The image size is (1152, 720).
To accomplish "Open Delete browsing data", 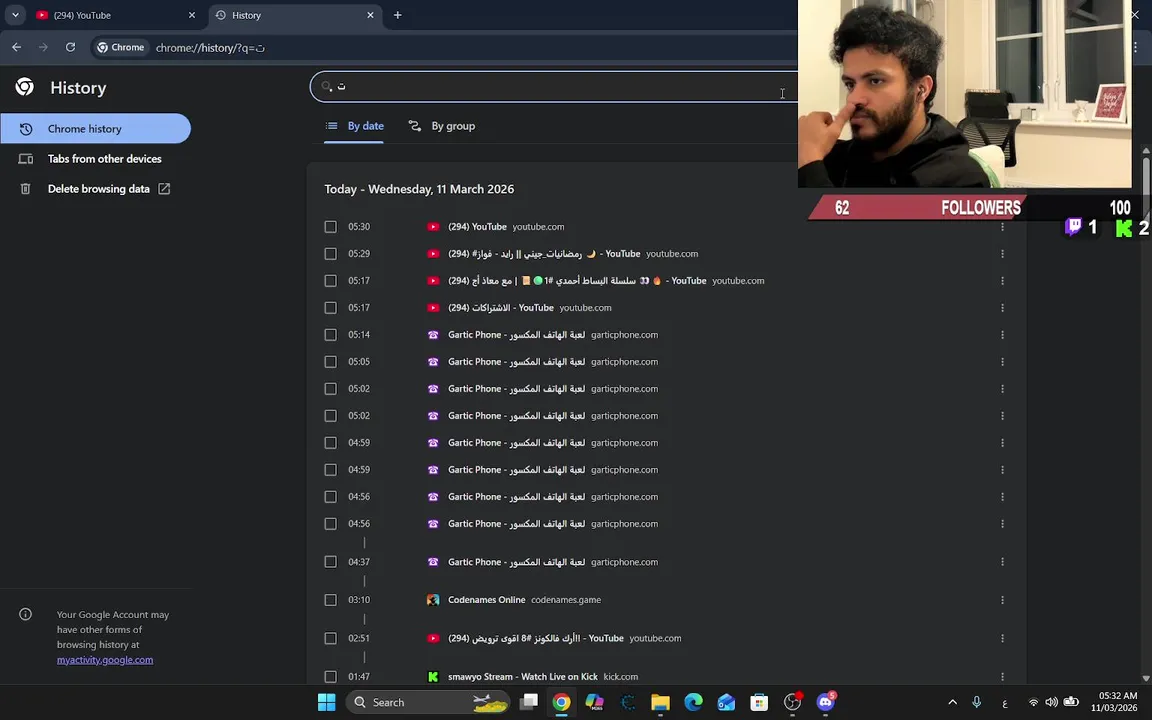I will 96,189.
